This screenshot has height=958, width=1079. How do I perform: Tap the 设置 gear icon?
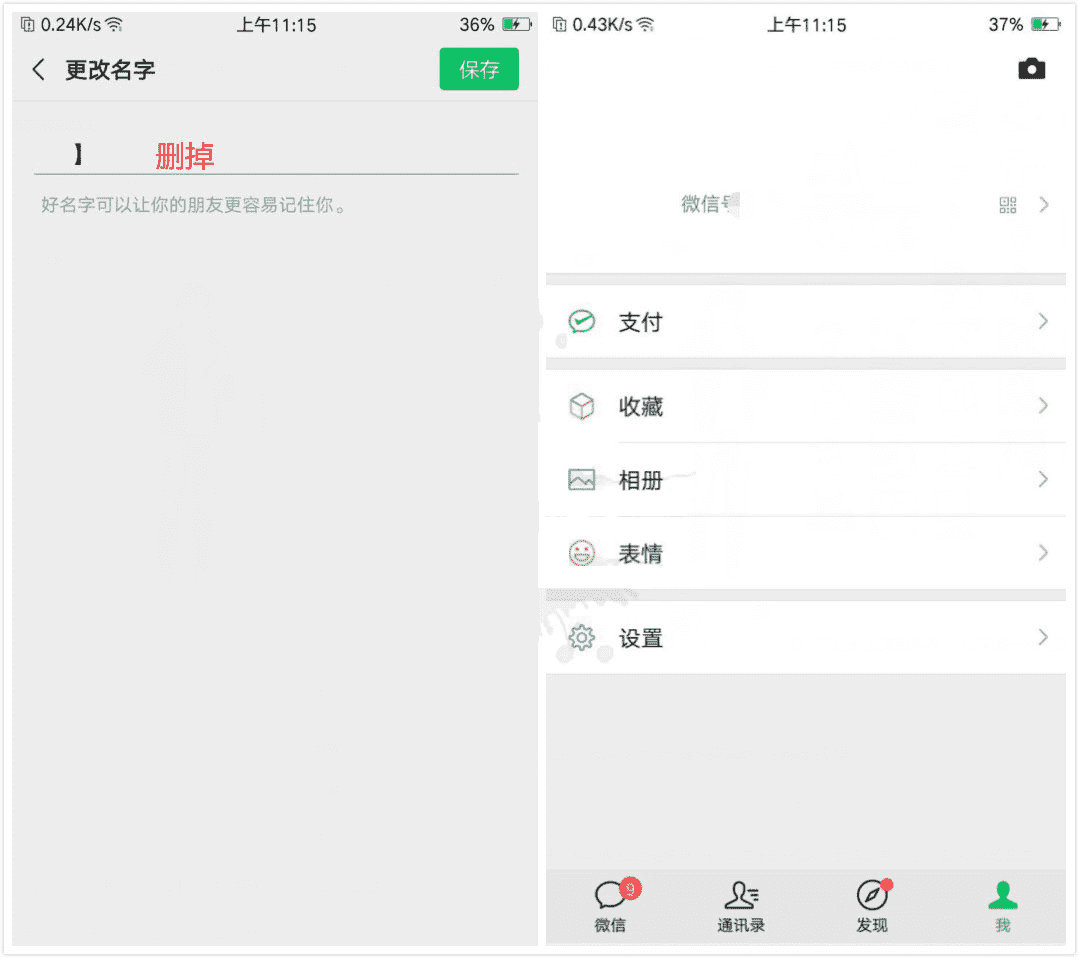pos(581,637)
